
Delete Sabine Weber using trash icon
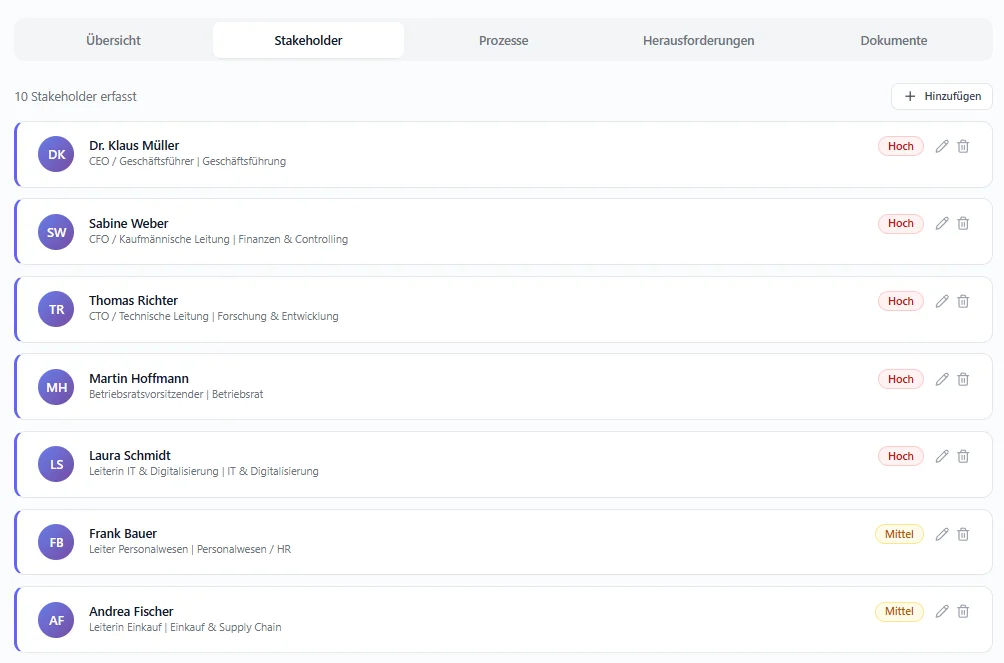(963, 223)
